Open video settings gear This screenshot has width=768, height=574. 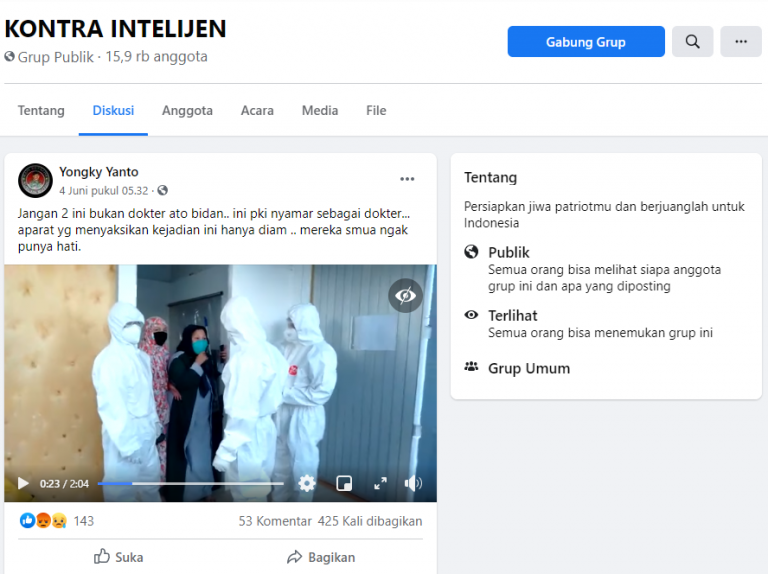[307, 483]
